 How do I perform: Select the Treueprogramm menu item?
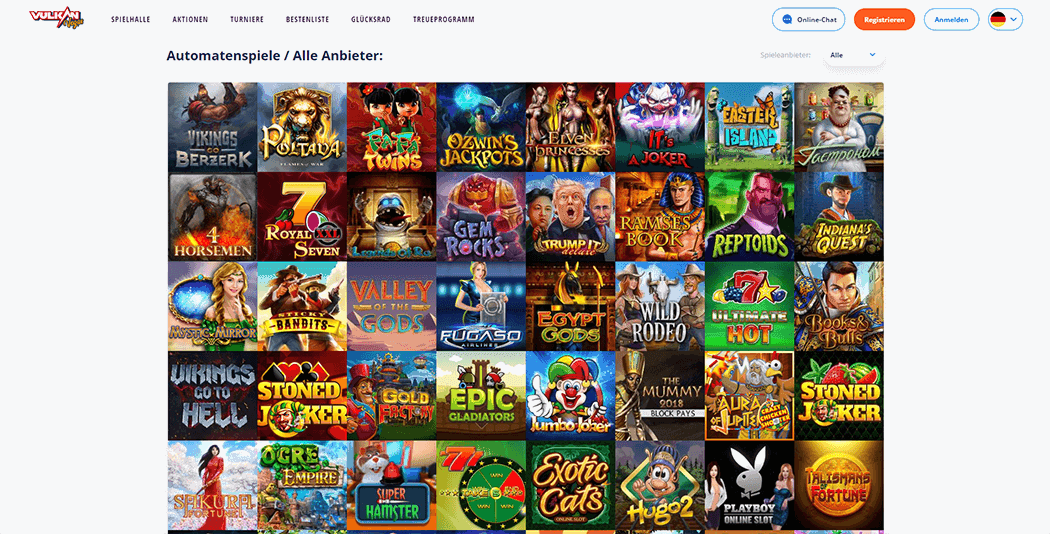[x=443, y=19]
